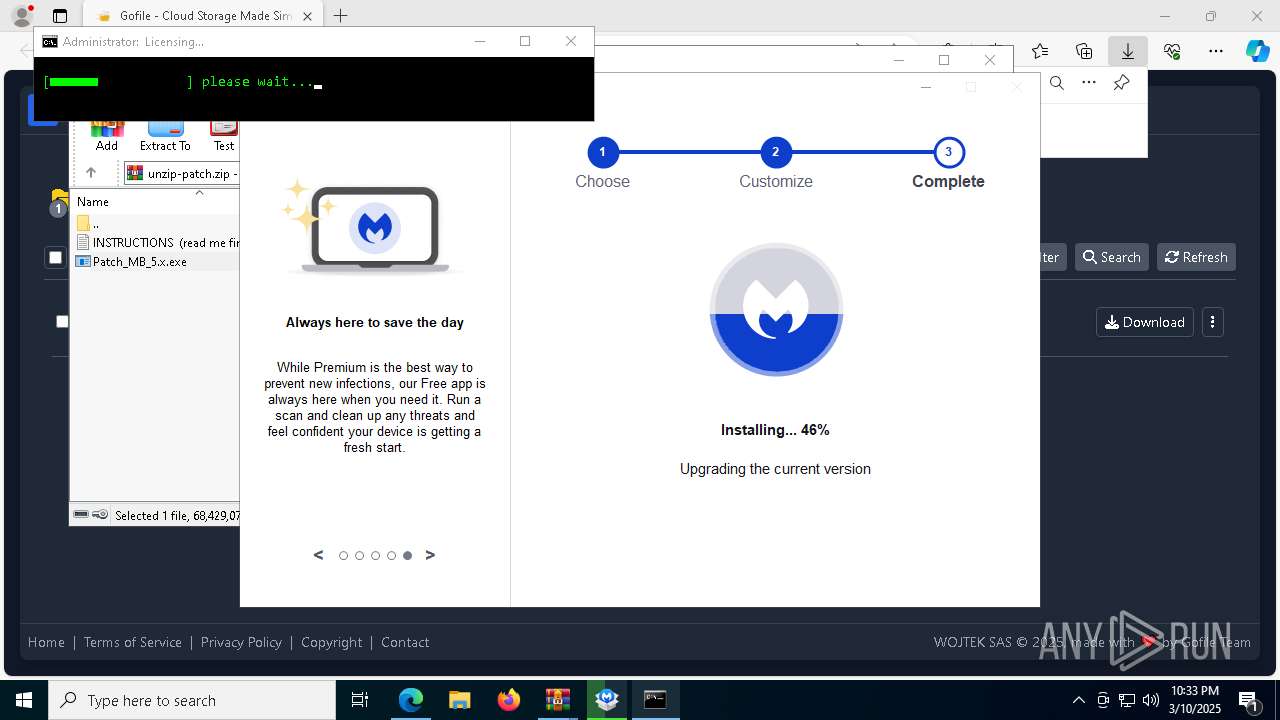Screen dimensions: 1280x720
Task: Open the notification center
Action: tap(1248, 700)
